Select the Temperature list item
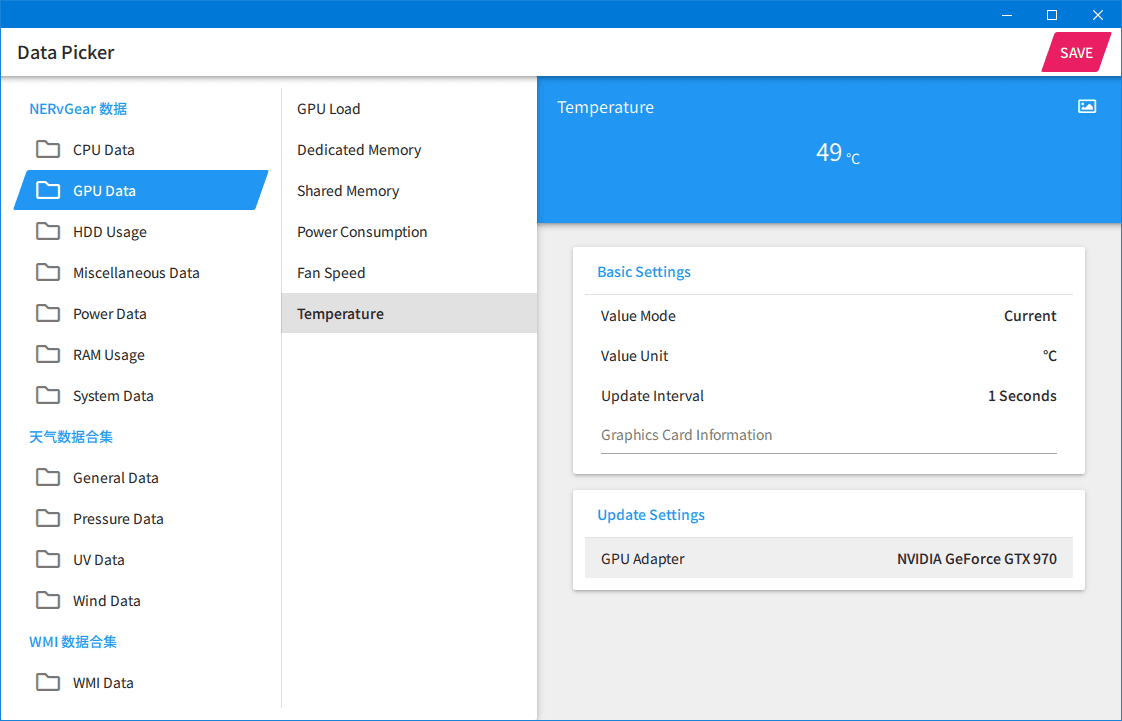 409,313
